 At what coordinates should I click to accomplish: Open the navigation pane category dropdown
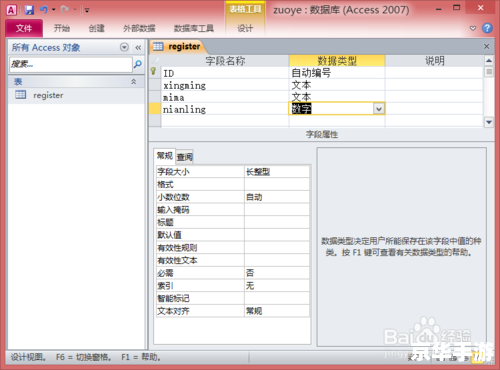[x=124, y=47]
